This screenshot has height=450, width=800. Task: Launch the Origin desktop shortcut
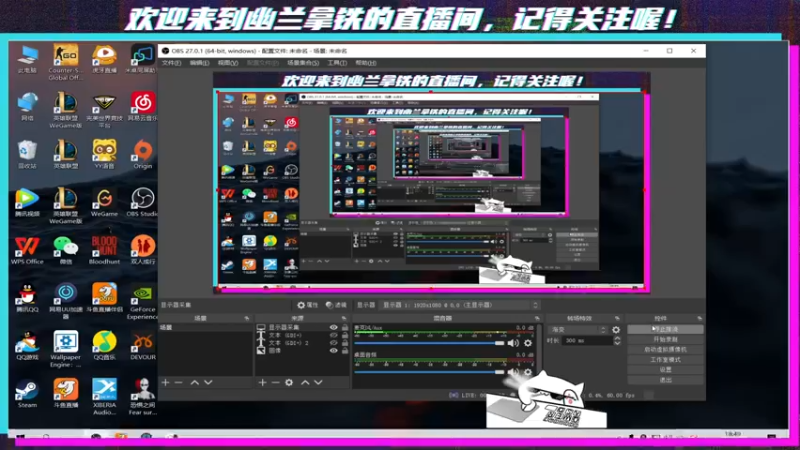pos(142,155)
